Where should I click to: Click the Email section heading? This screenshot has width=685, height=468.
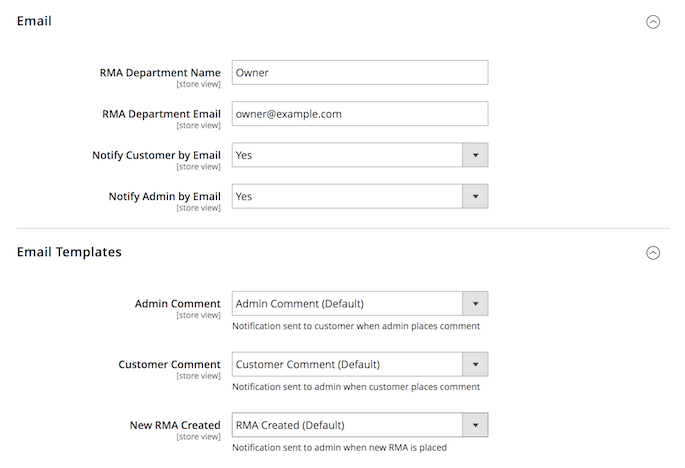tap(34, 21)
